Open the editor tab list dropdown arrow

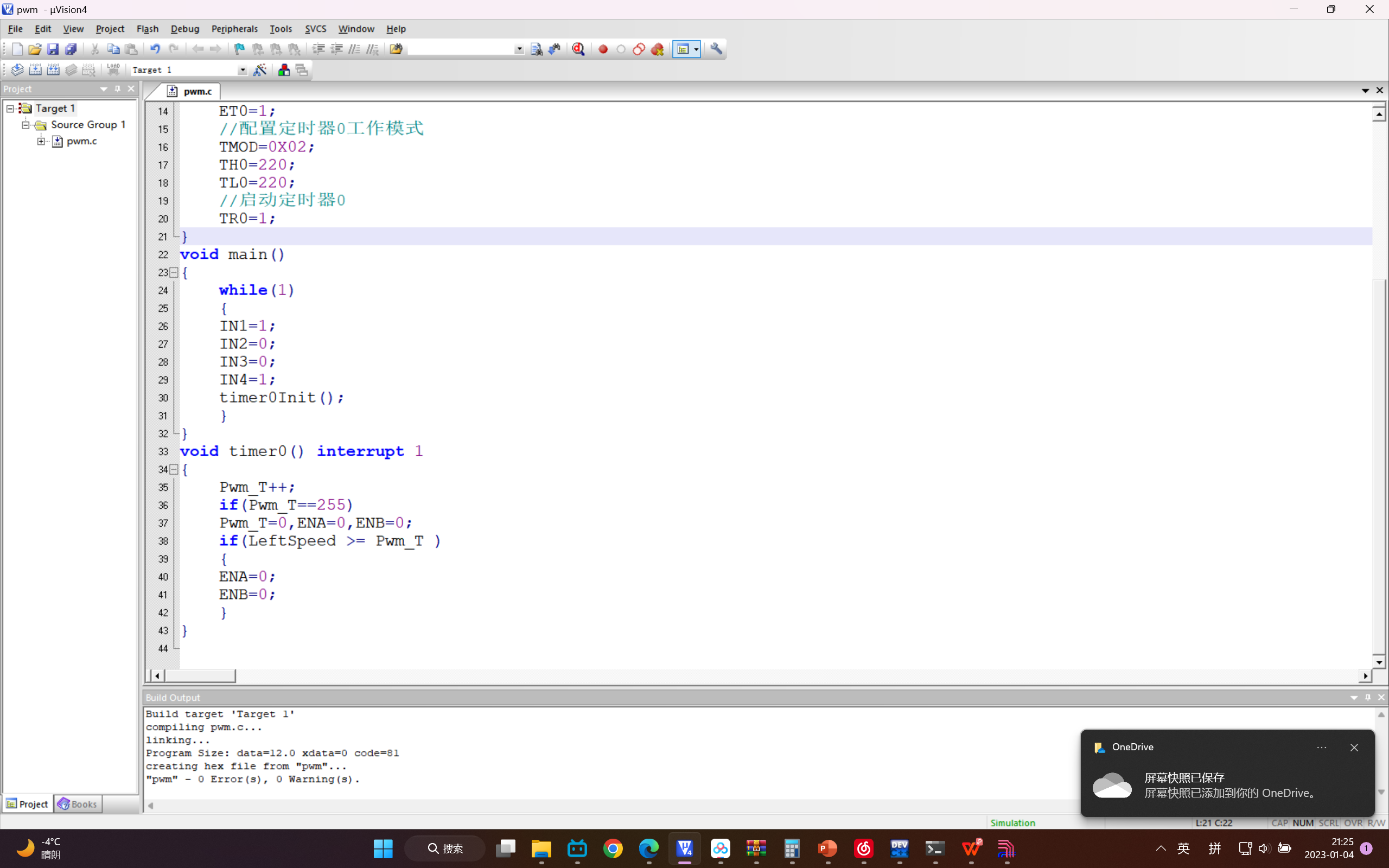click(x=1366, y=91)
